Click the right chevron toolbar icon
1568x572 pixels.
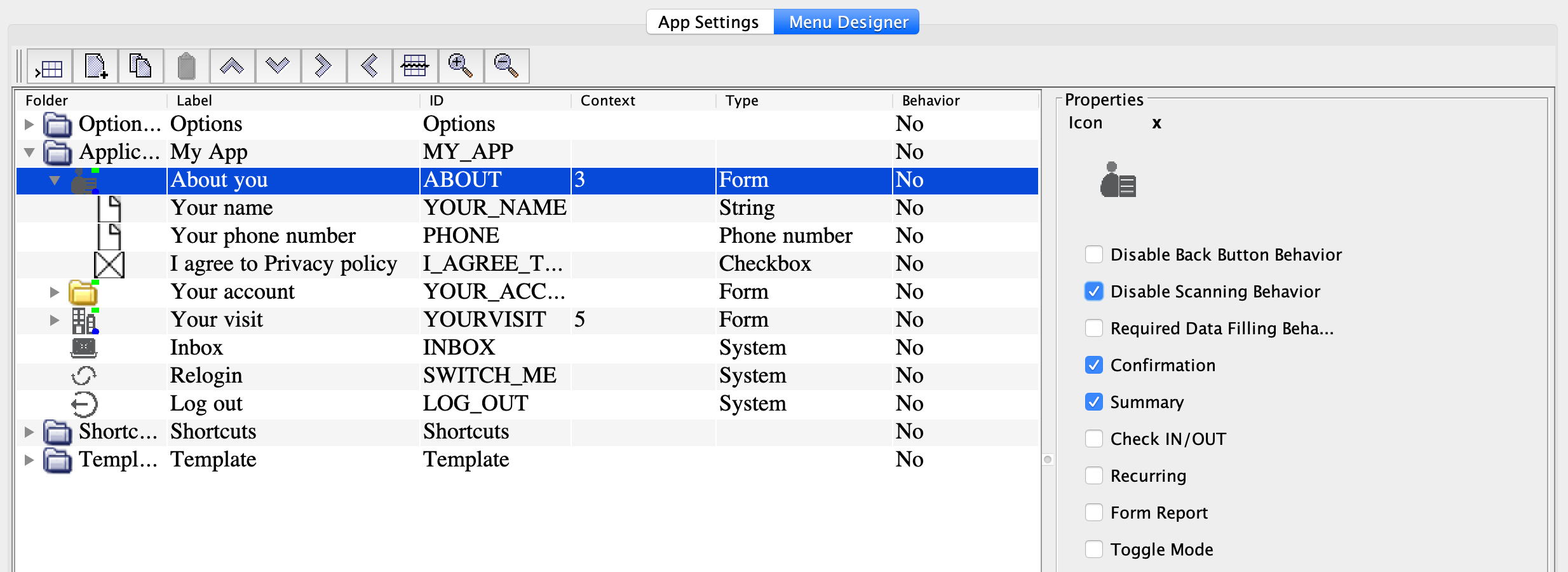(x=323, y=67)
